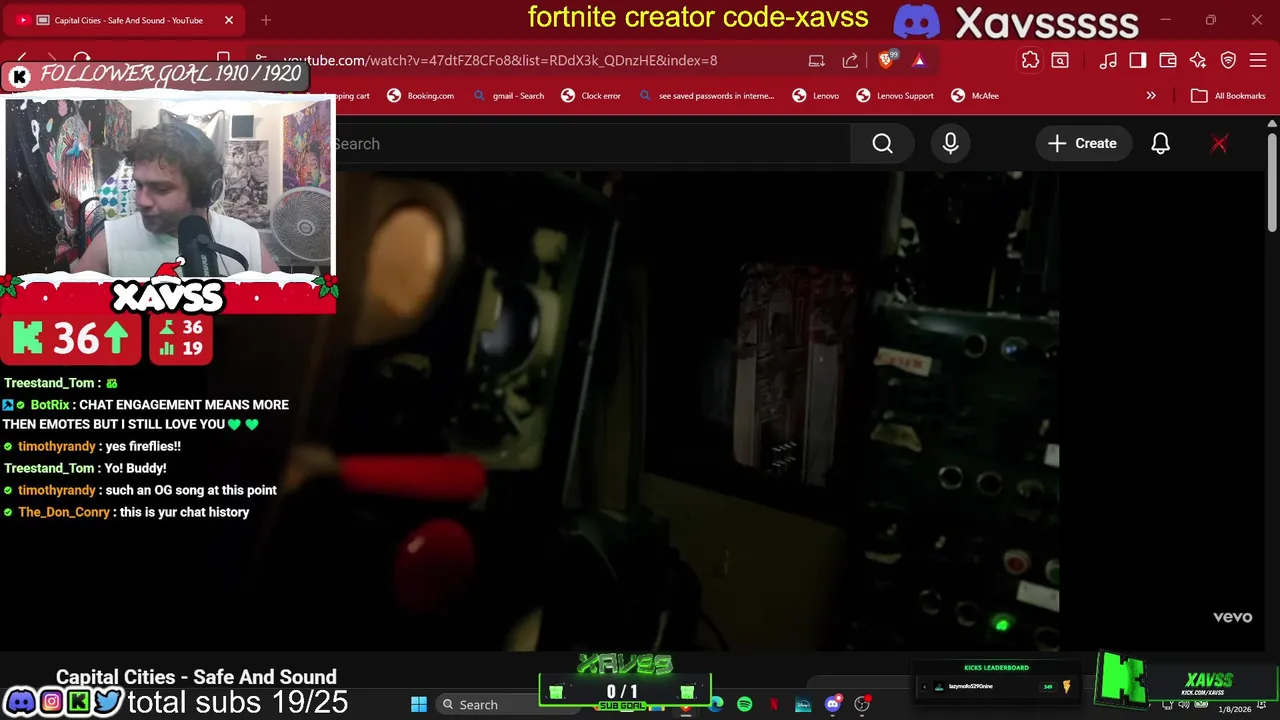Click the red X icon beside notifications bell
Viewport: 1280px width, 720px height.
click(x=1219, y=144)
